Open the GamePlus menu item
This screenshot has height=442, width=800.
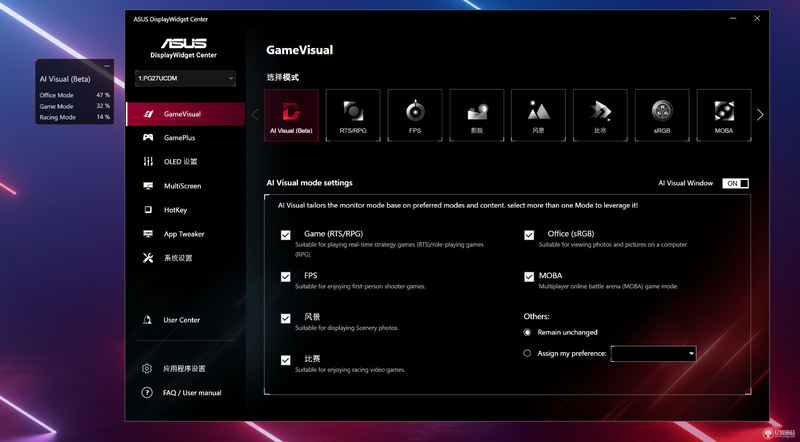186,137
